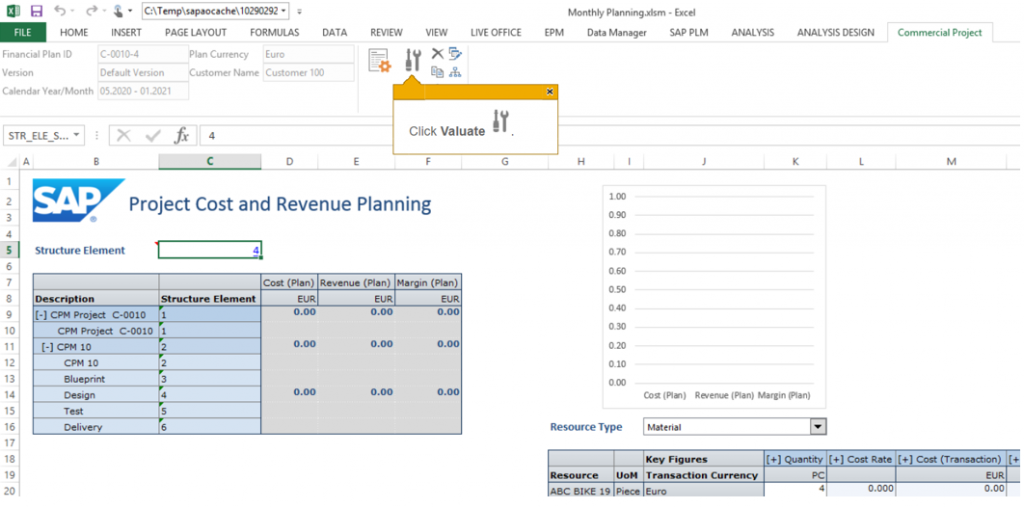Switch to the INSERT ribbon tab
The image size is (1024, 508).
[126, 32]
